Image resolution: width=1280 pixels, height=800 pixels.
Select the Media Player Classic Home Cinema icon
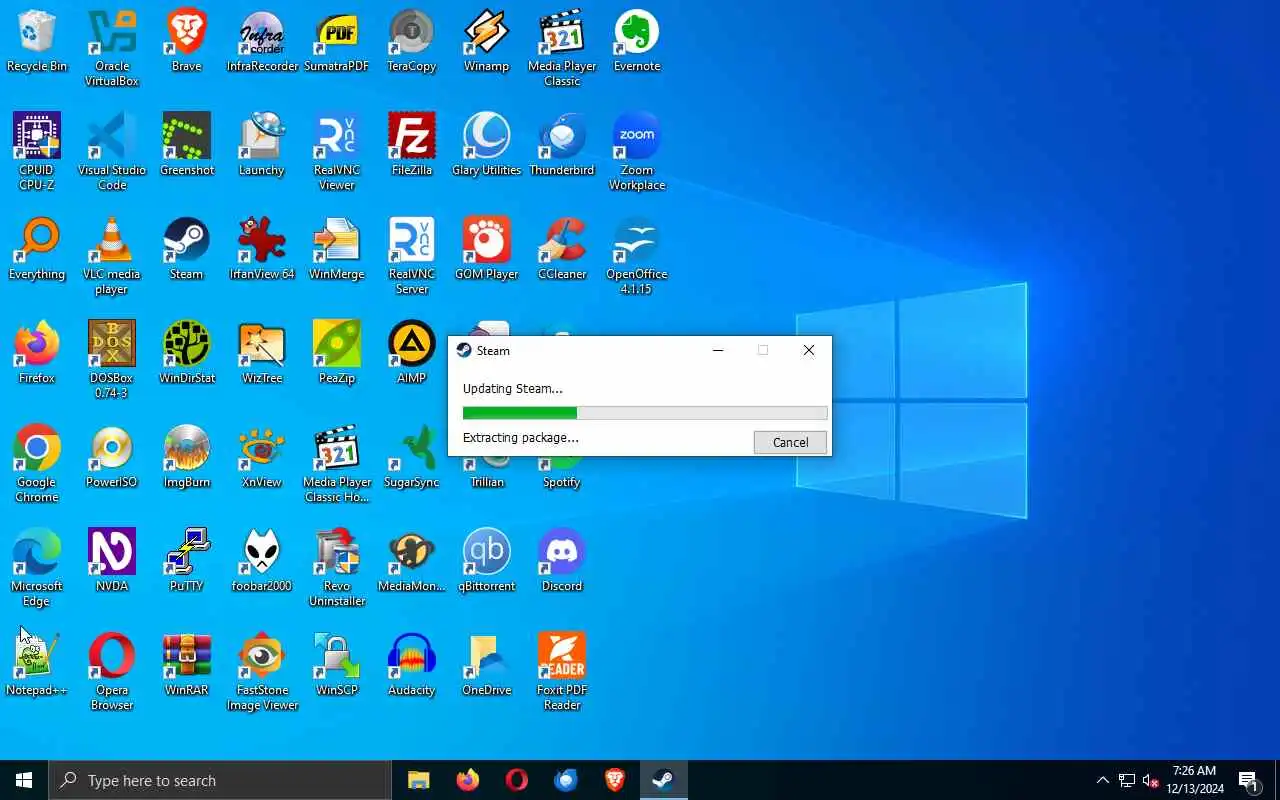coord(337,464)
